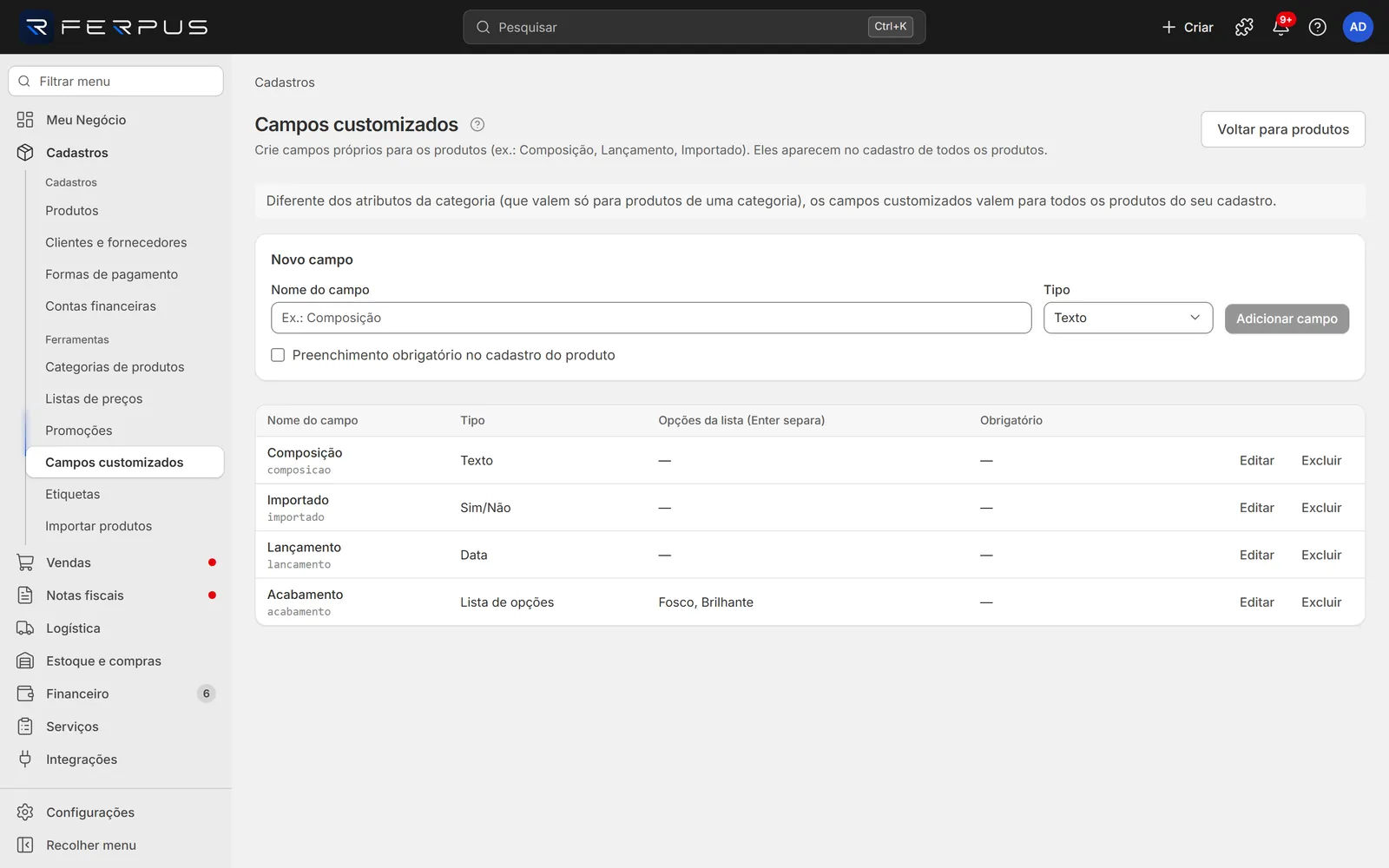This screenshot has width=1389, height=868.
Task: Go to Etiquetas in the sidebar
Action: [73, 495]
